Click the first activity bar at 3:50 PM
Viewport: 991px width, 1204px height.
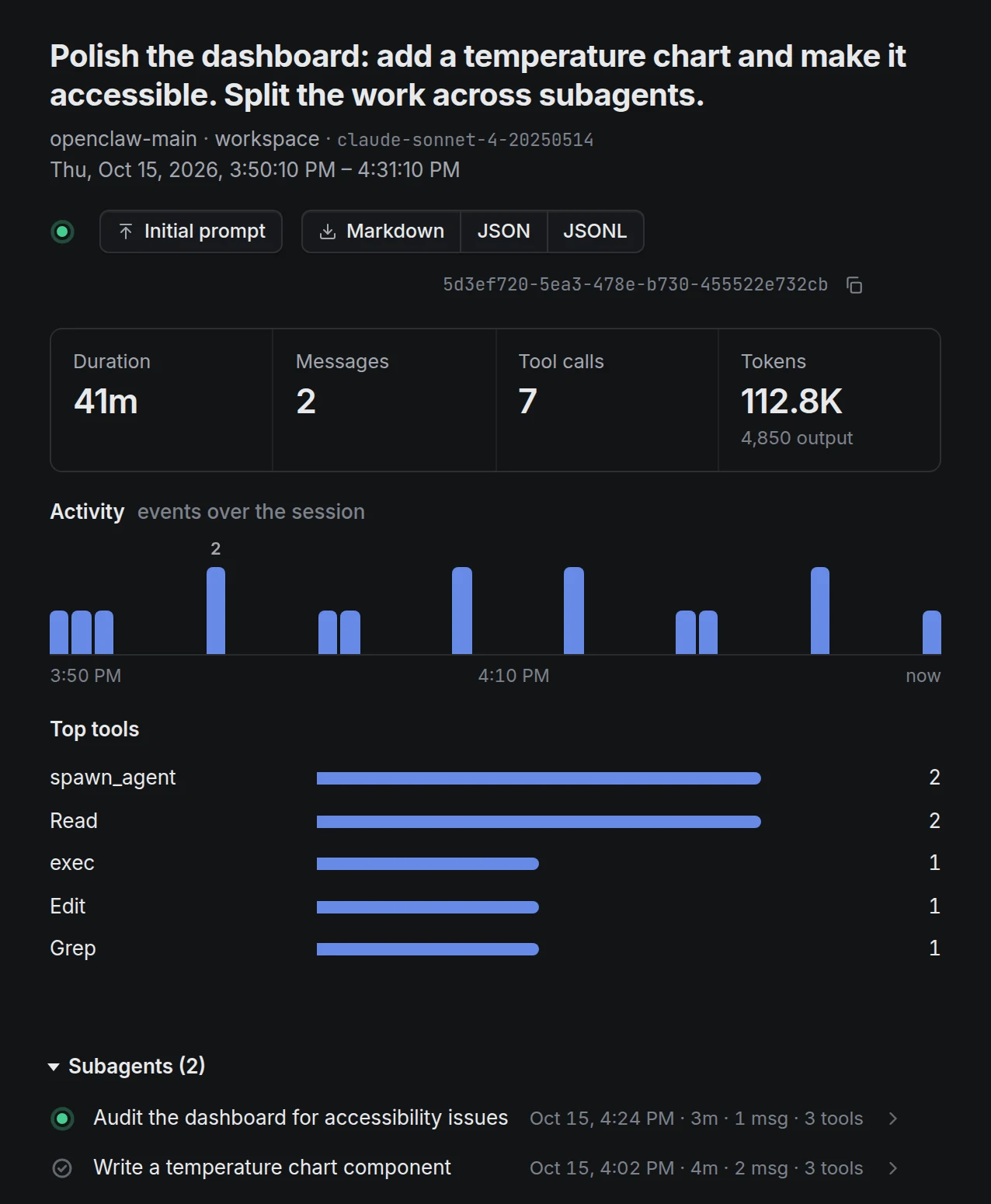59,632
